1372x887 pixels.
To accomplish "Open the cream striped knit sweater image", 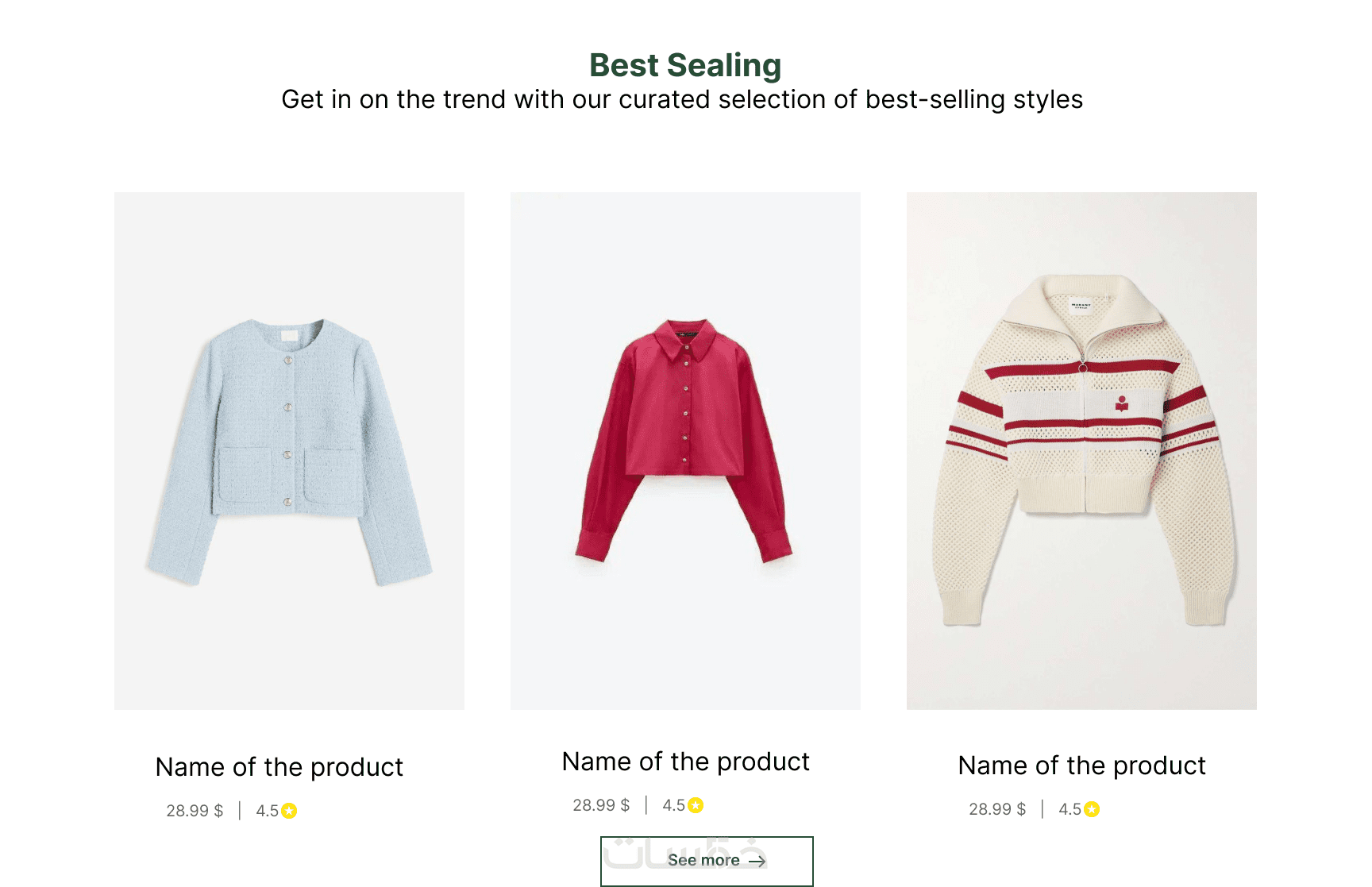I will tap(1081, 450).
